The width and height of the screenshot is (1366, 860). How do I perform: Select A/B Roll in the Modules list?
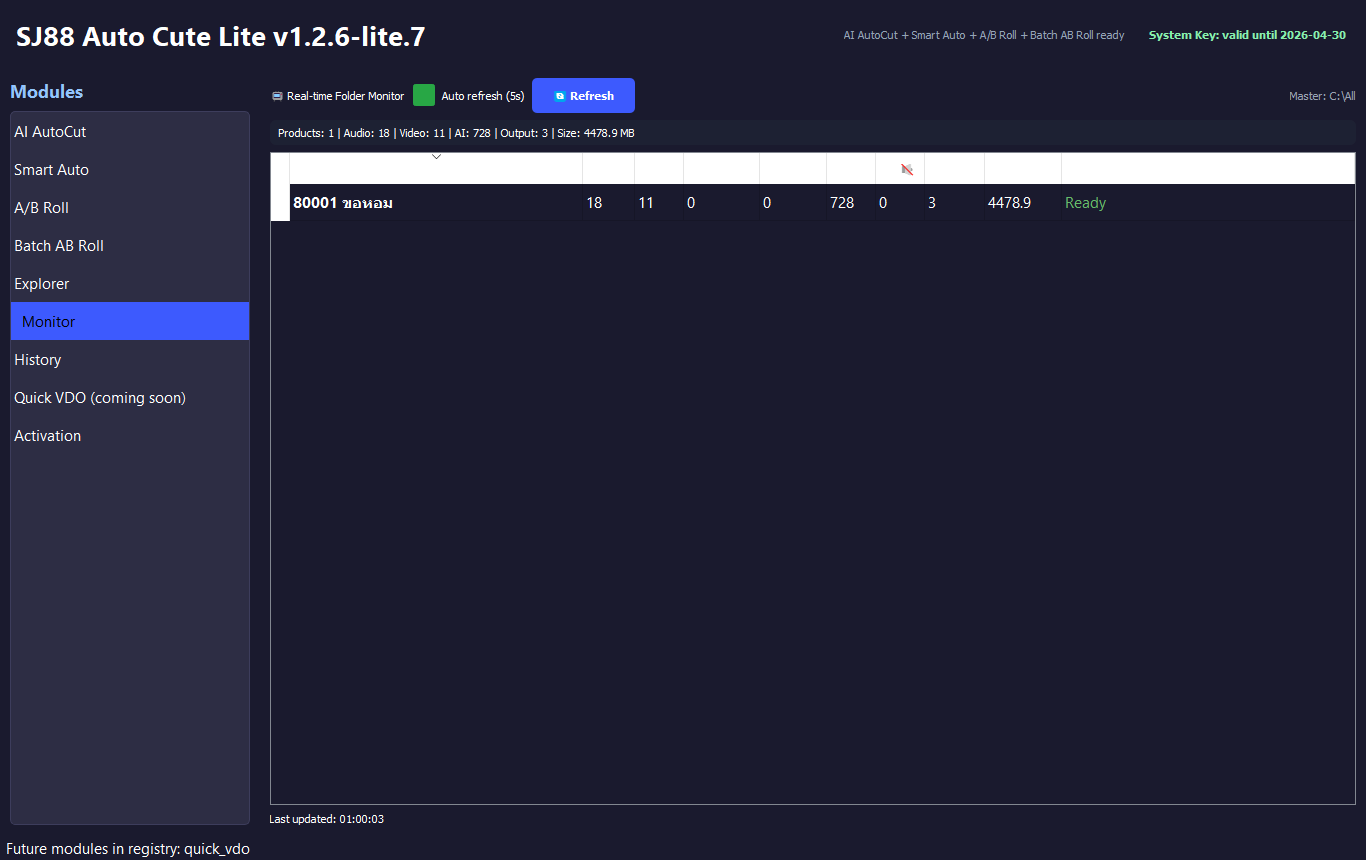coord(41,208)
